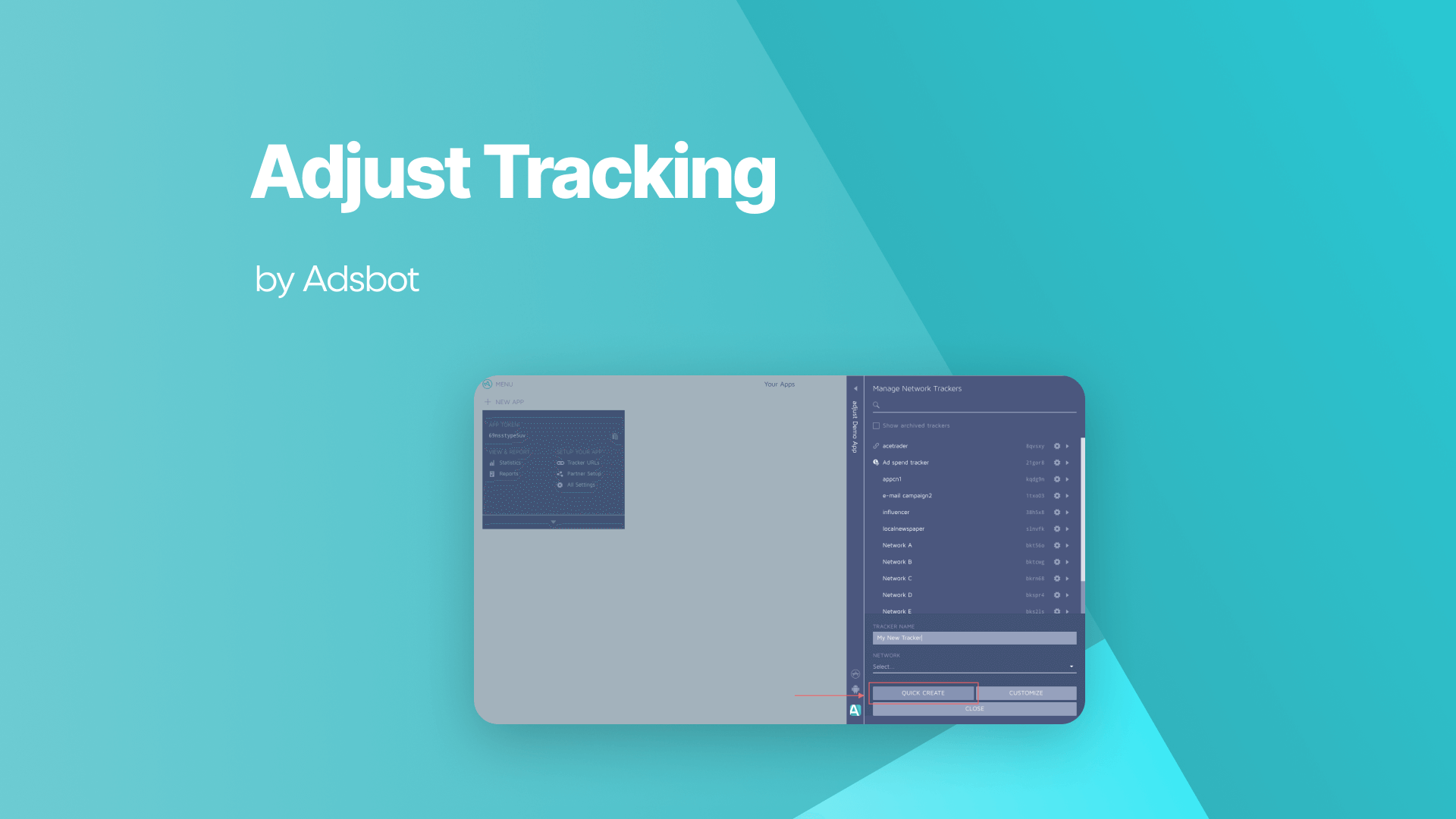Click the settings icon next to Network A
This screenshot has width=1456, height=819.
tap(1057, 545)
